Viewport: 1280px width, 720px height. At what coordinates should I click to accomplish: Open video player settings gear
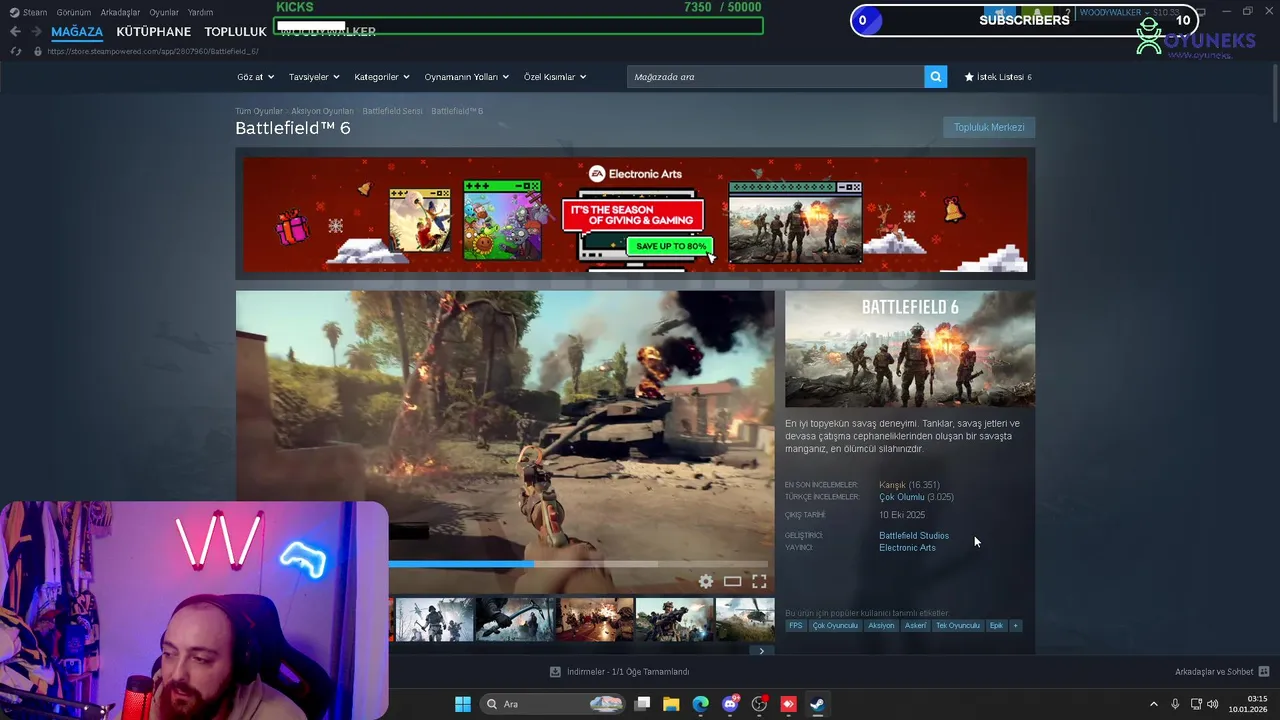tap(706, 581)
